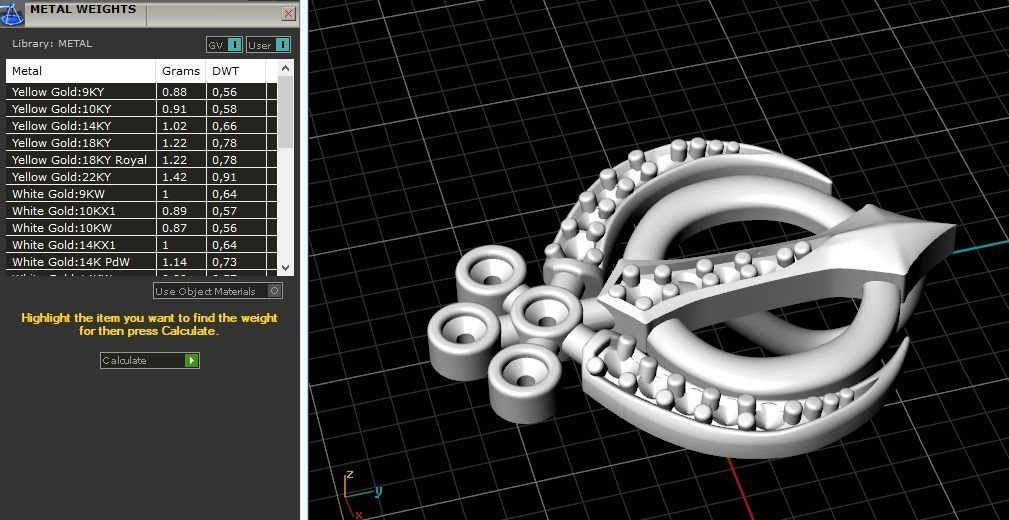Click DWT value 0,73 for 14K PdW

(225, 262)
